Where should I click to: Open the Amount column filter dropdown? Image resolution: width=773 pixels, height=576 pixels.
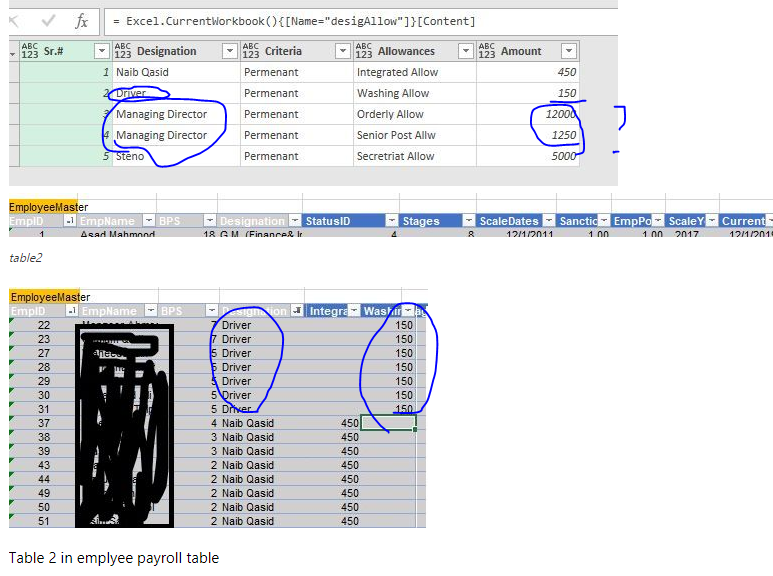click(x=568, y=51)
